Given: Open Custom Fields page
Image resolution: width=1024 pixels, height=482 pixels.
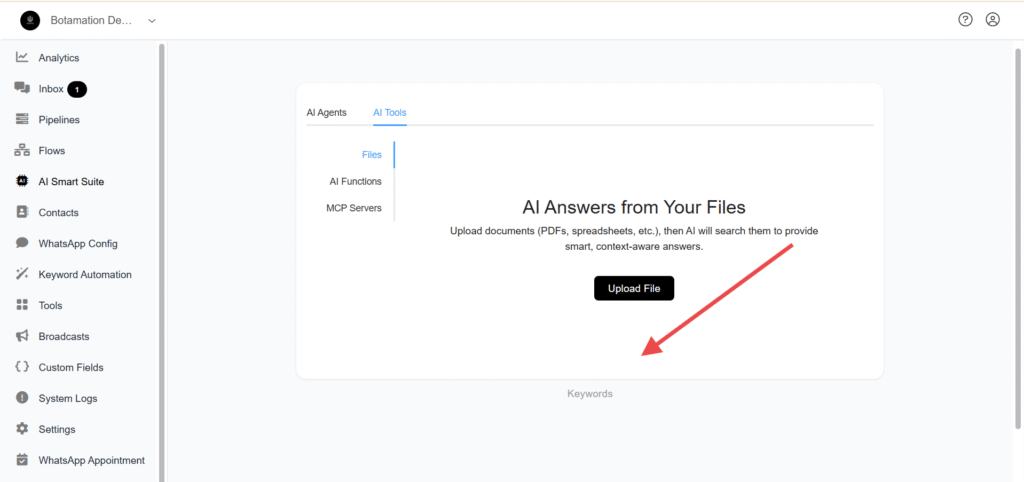Looking at the screenshot, I should point(71,367).
